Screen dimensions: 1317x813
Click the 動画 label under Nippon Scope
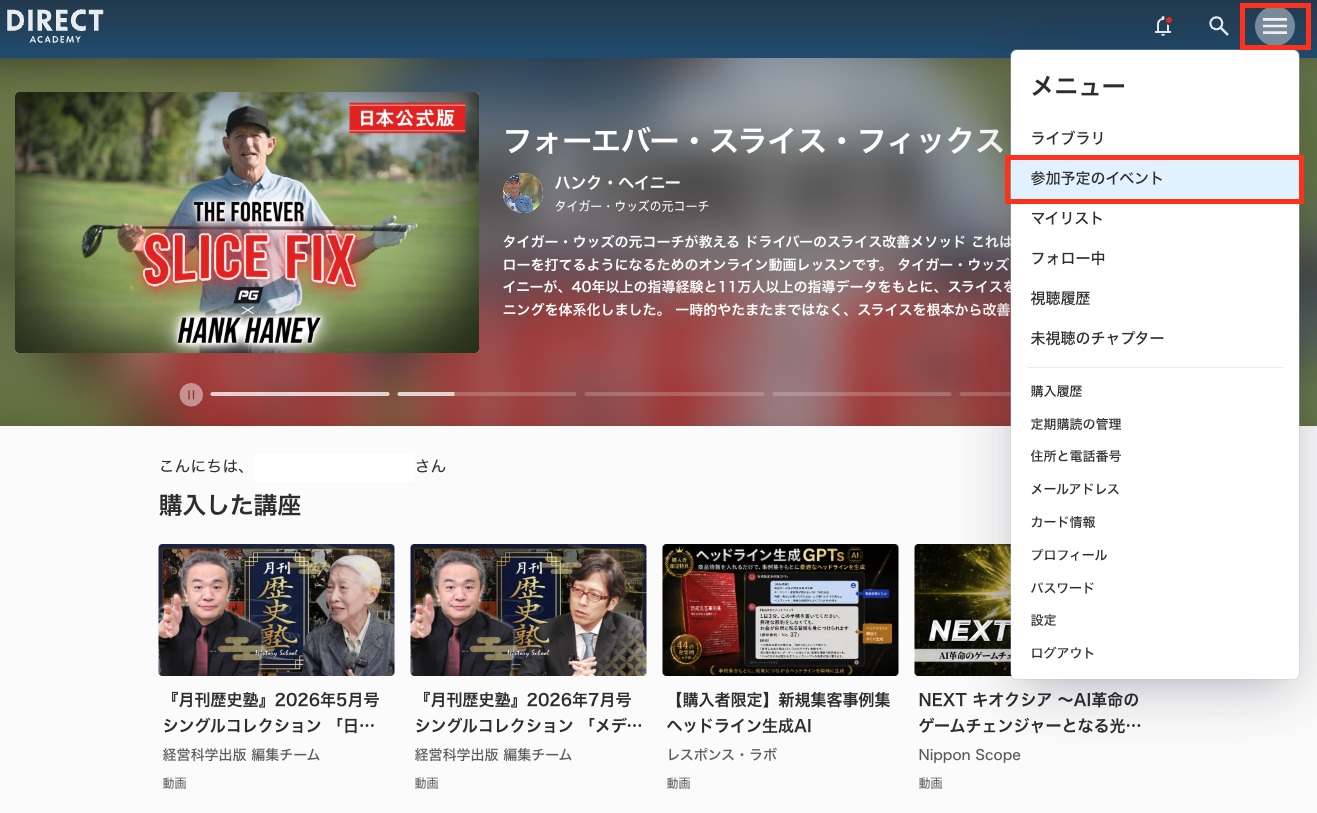point(931,783)
